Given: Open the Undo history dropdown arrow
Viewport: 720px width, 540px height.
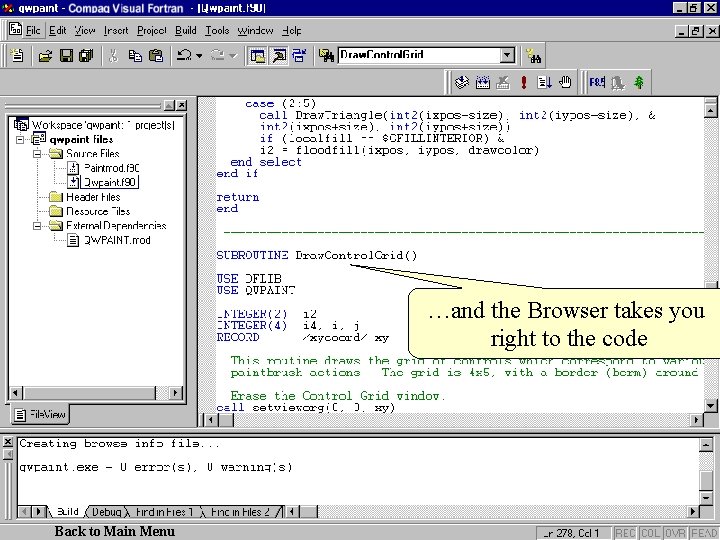Looking at the screenshot, I should click(199, 56).
